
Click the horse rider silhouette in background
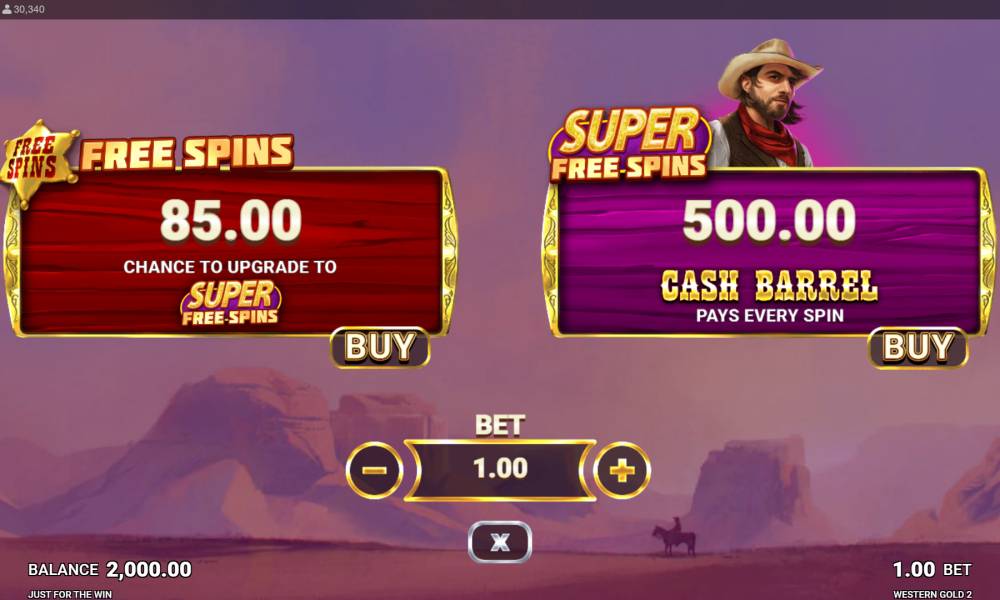tap(674, 536)
